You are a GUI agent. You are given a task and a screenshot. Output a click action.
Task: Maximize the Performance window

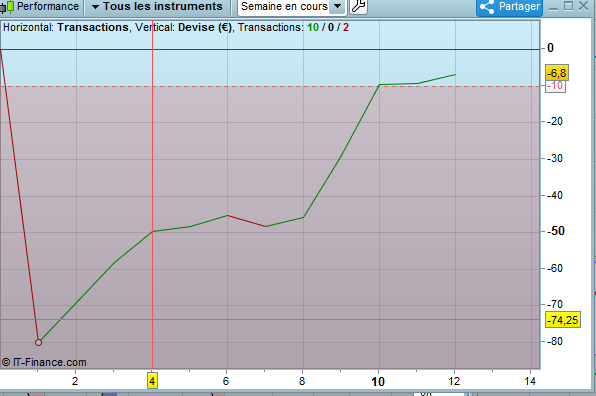(x=568, y=6)
